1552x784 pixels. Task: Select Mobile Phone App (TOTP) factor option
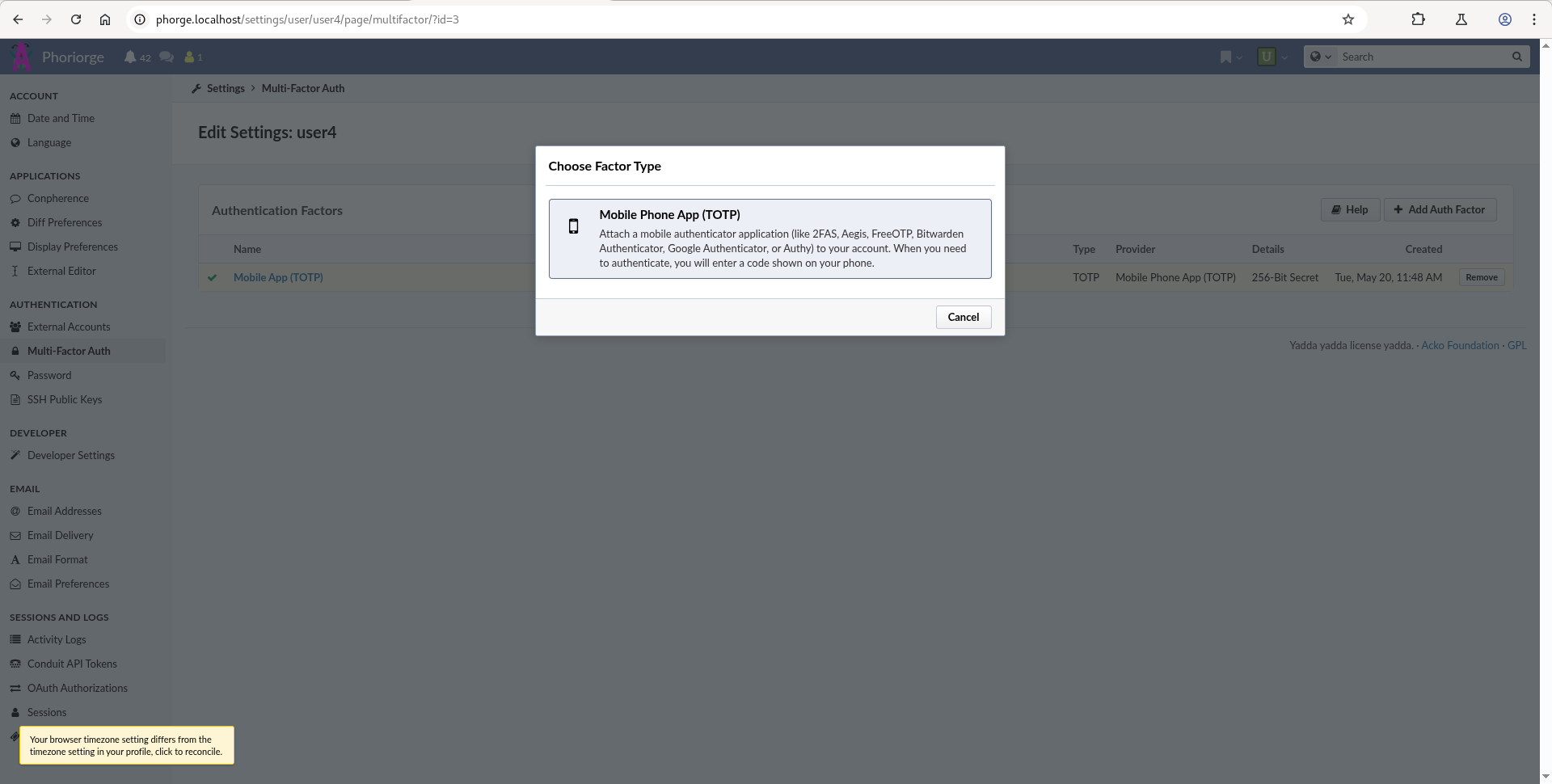point(770,238)
